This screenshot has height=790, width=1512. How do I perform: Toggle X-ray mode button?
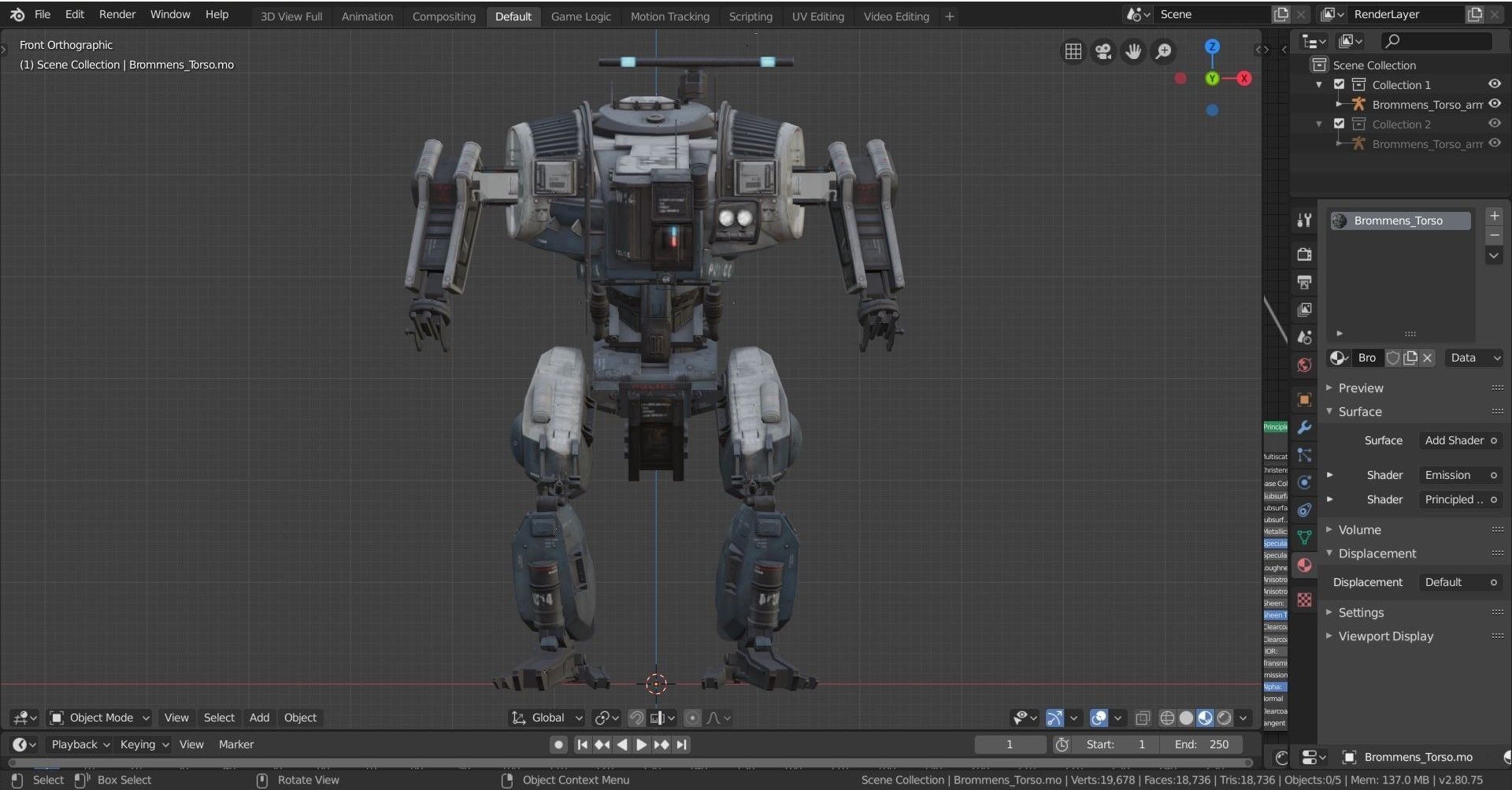[1143, 718]
